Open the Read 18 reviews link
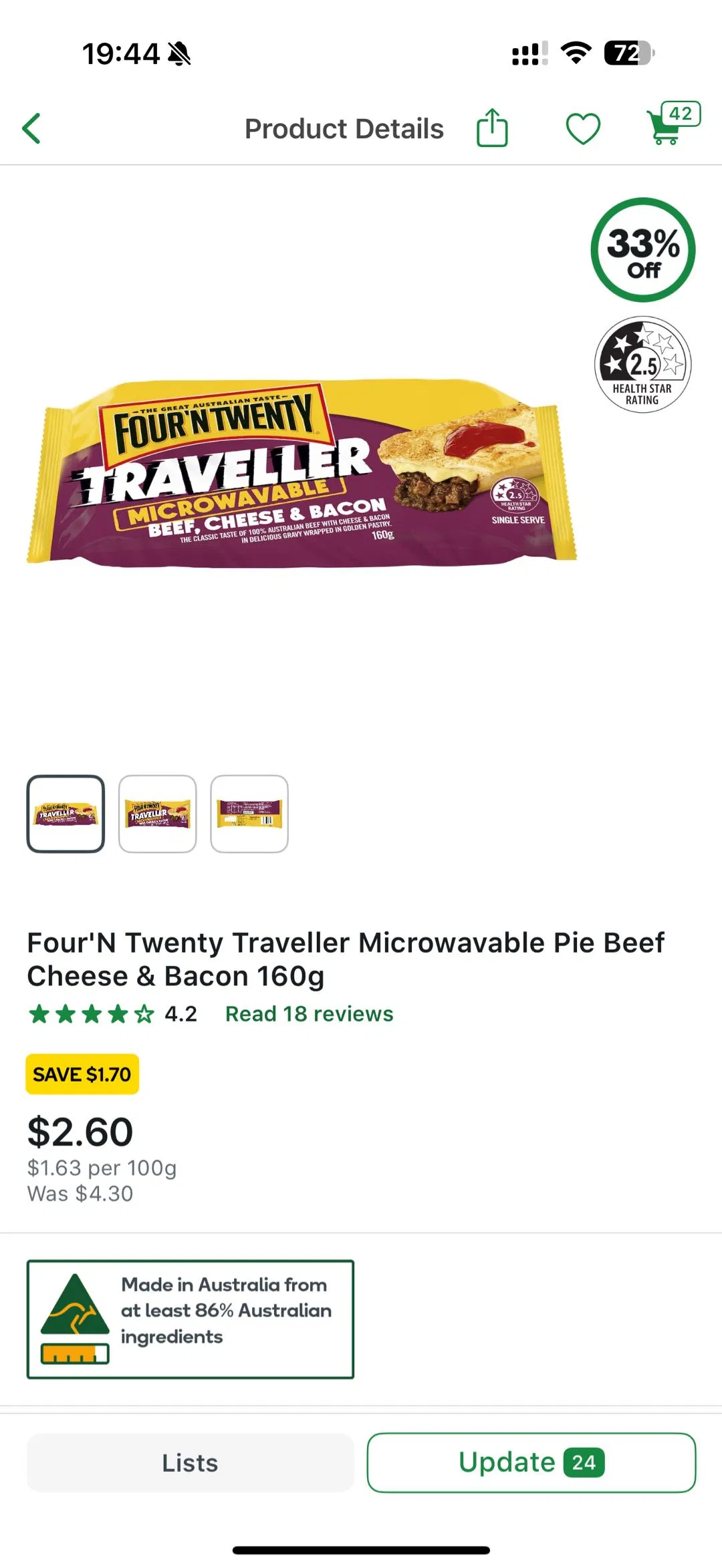Viewport: 722px width, 1568px height. pos(309,1013)
